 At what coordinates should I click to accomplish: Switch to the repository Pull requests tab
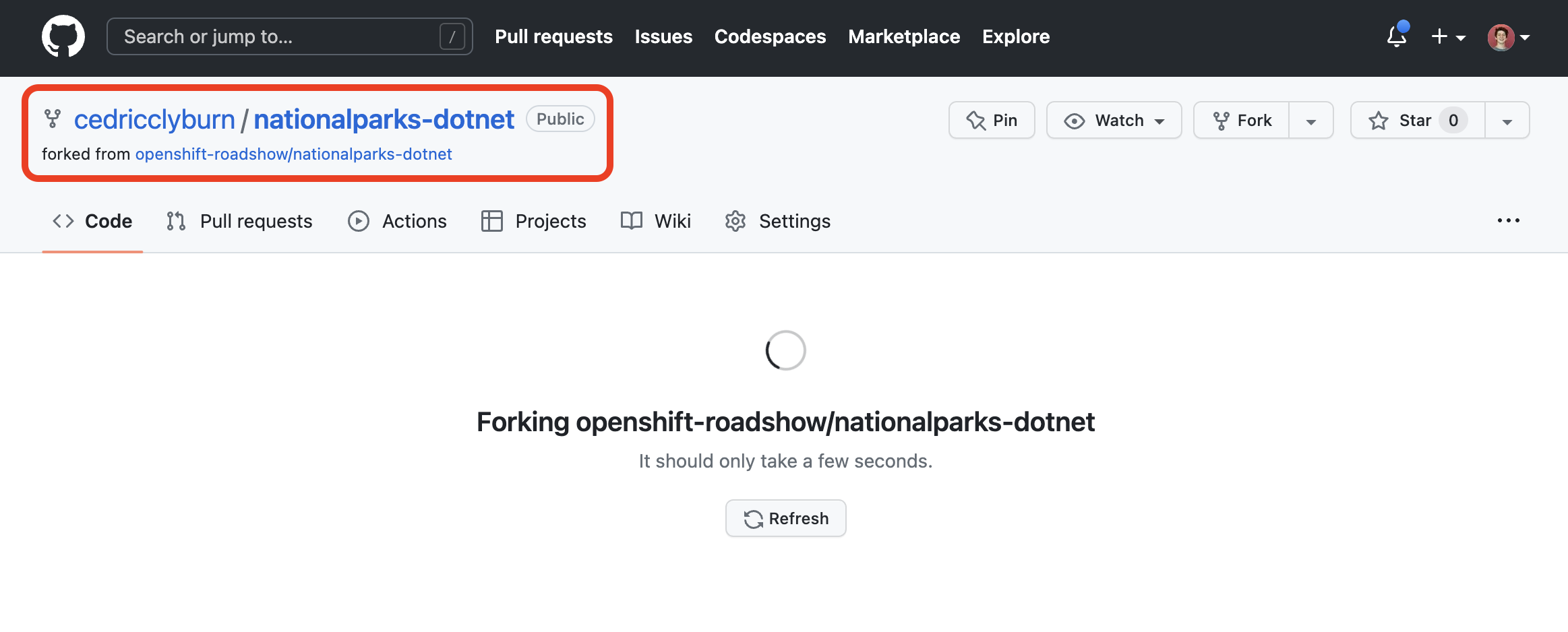tap(239, 221)
